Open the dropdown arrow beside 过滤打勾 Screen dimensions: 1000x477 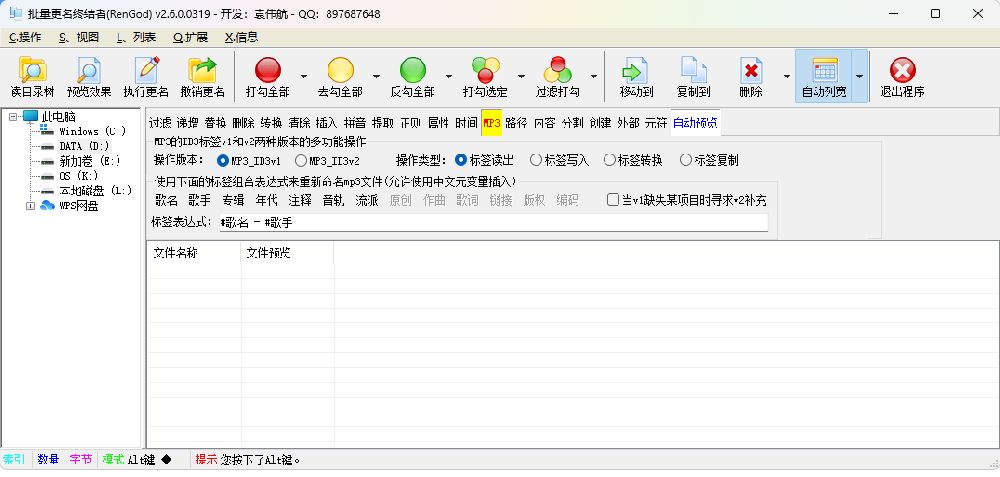594,77
